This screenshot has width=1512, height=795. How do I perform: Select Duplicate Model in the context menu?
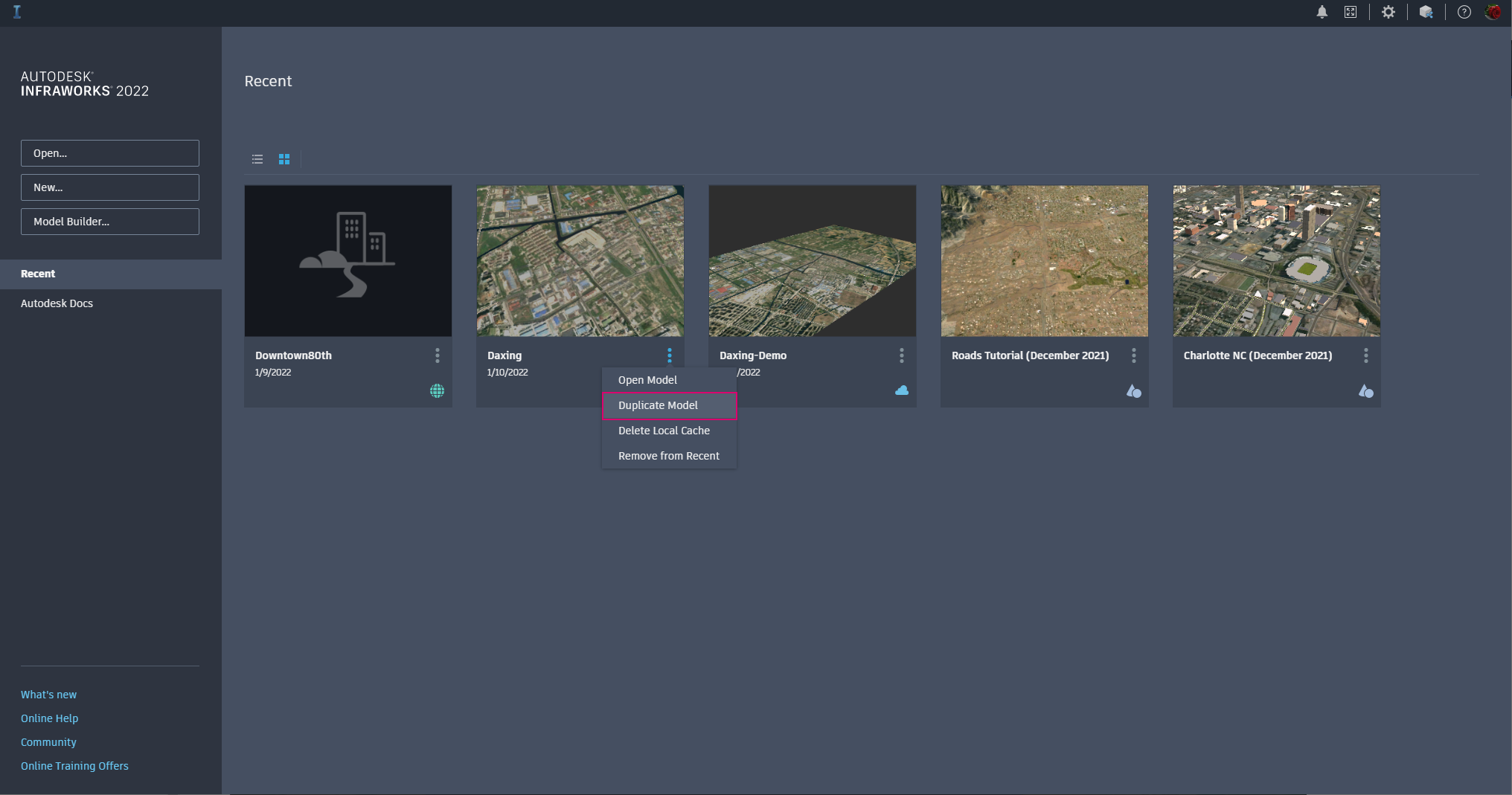click(670, 405)
